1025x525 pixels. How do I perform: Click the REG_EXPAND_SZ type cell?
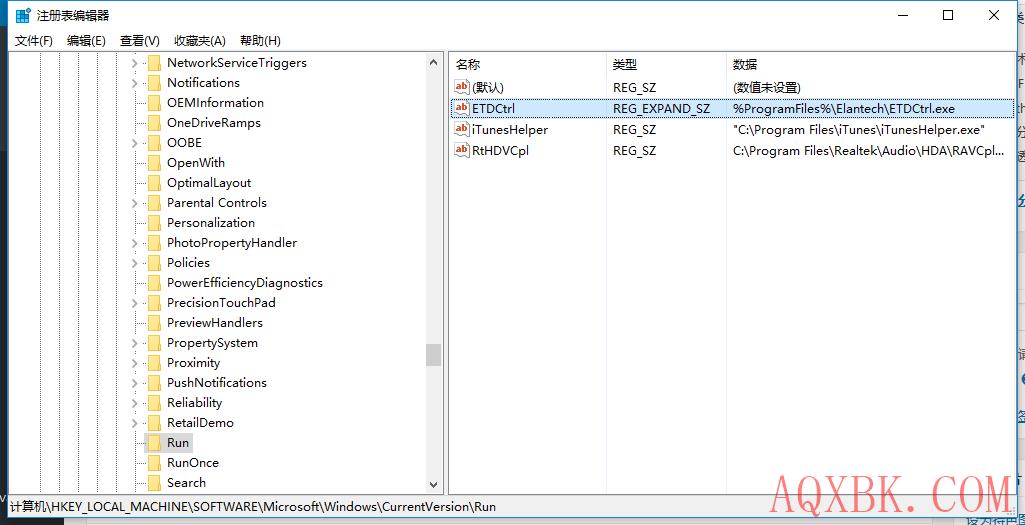pyautogui.click(x=661, y=109)
